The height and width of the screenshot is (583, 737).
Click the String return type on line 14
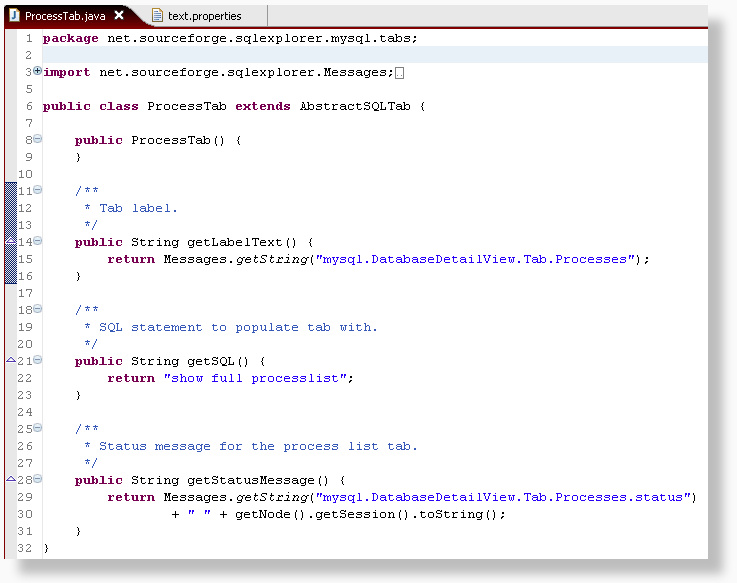pos(155,242)
